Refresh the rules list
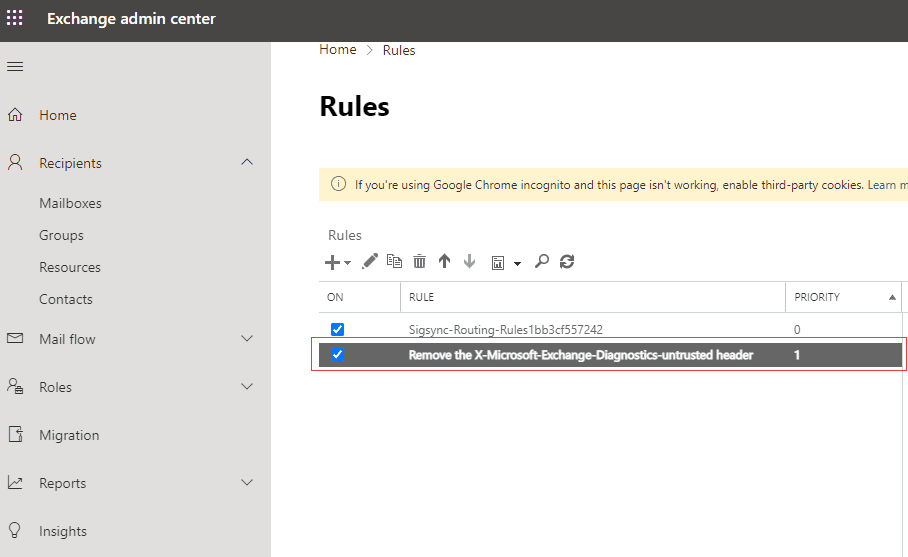908x557 pixels. click(x=567, y=261)
